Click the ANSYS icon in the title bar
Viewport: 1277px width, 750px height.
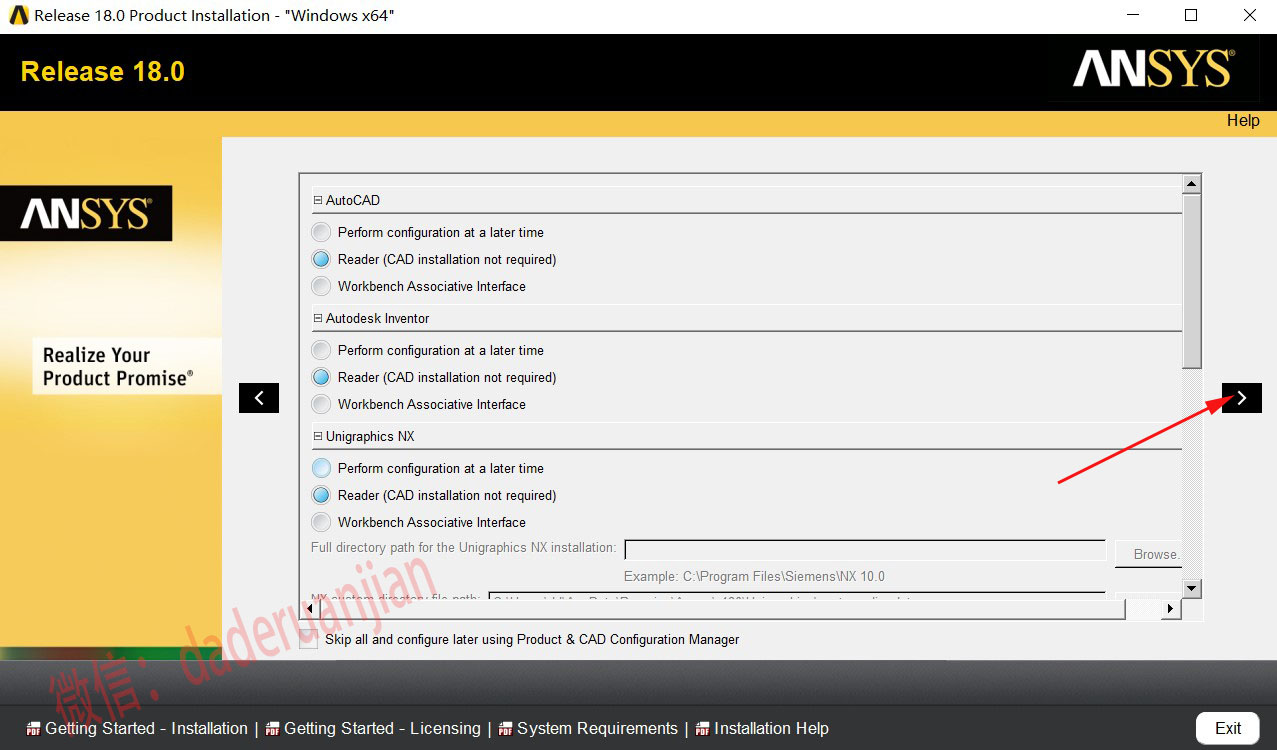tap(18, 15)
